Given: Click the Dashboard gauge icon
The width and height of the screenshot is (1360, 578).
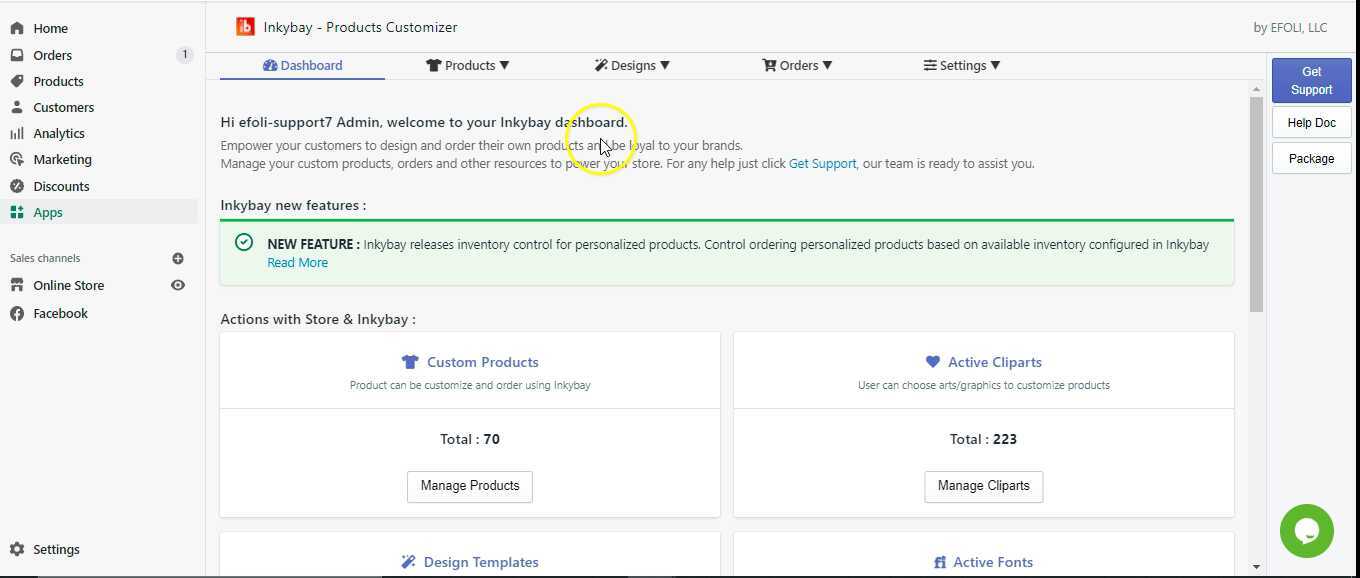Looking at the screenshot, I should click(x=270, y=65).
